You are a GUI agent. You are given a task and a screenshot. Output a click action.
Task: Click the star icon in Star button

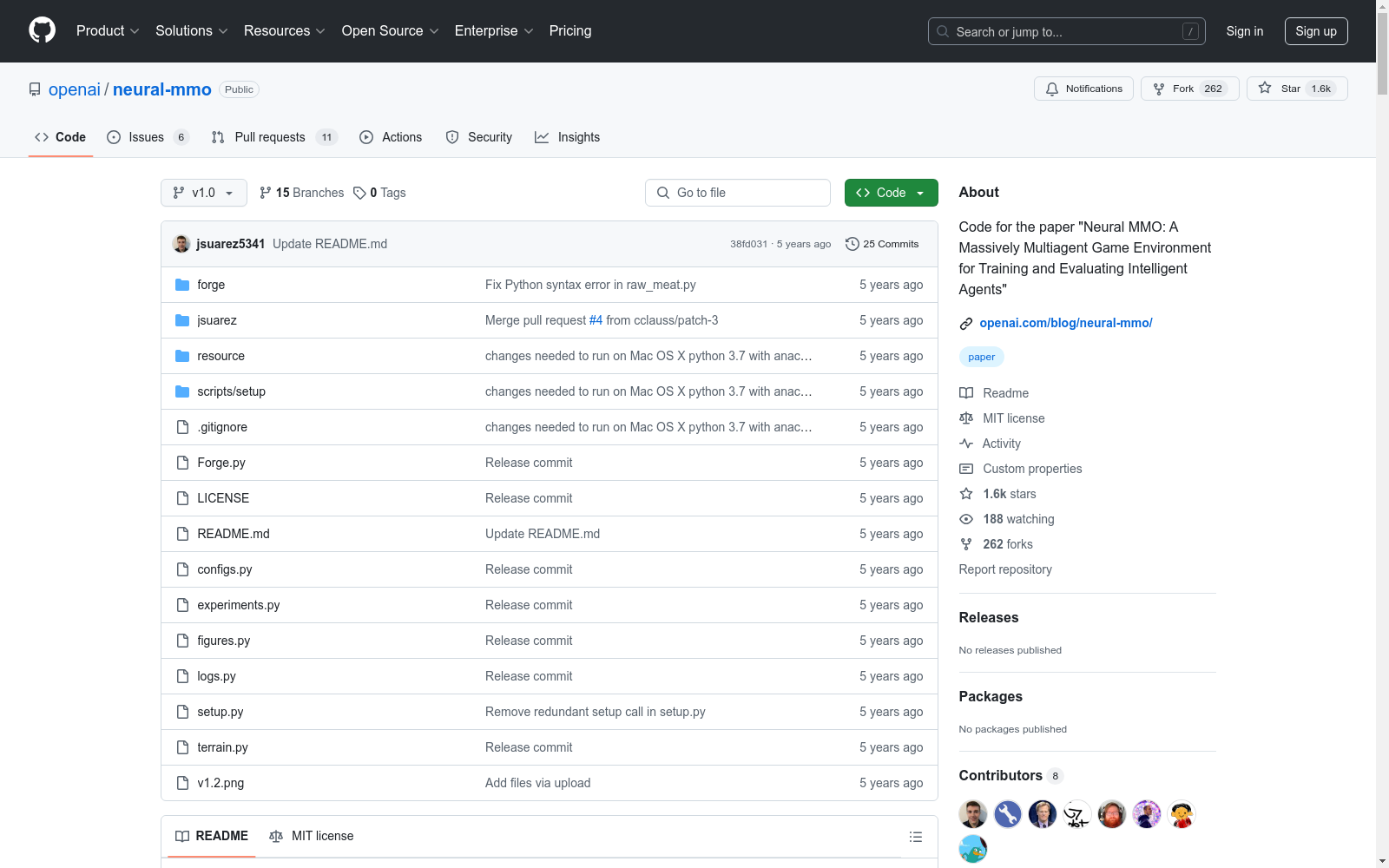pos(1265,88)
